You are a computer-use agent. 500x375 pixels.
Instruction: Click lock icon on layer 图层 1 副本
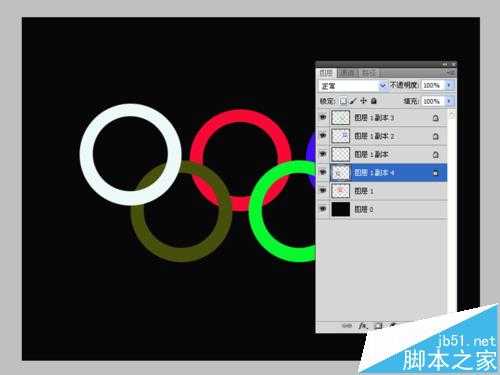coord(435,154)
